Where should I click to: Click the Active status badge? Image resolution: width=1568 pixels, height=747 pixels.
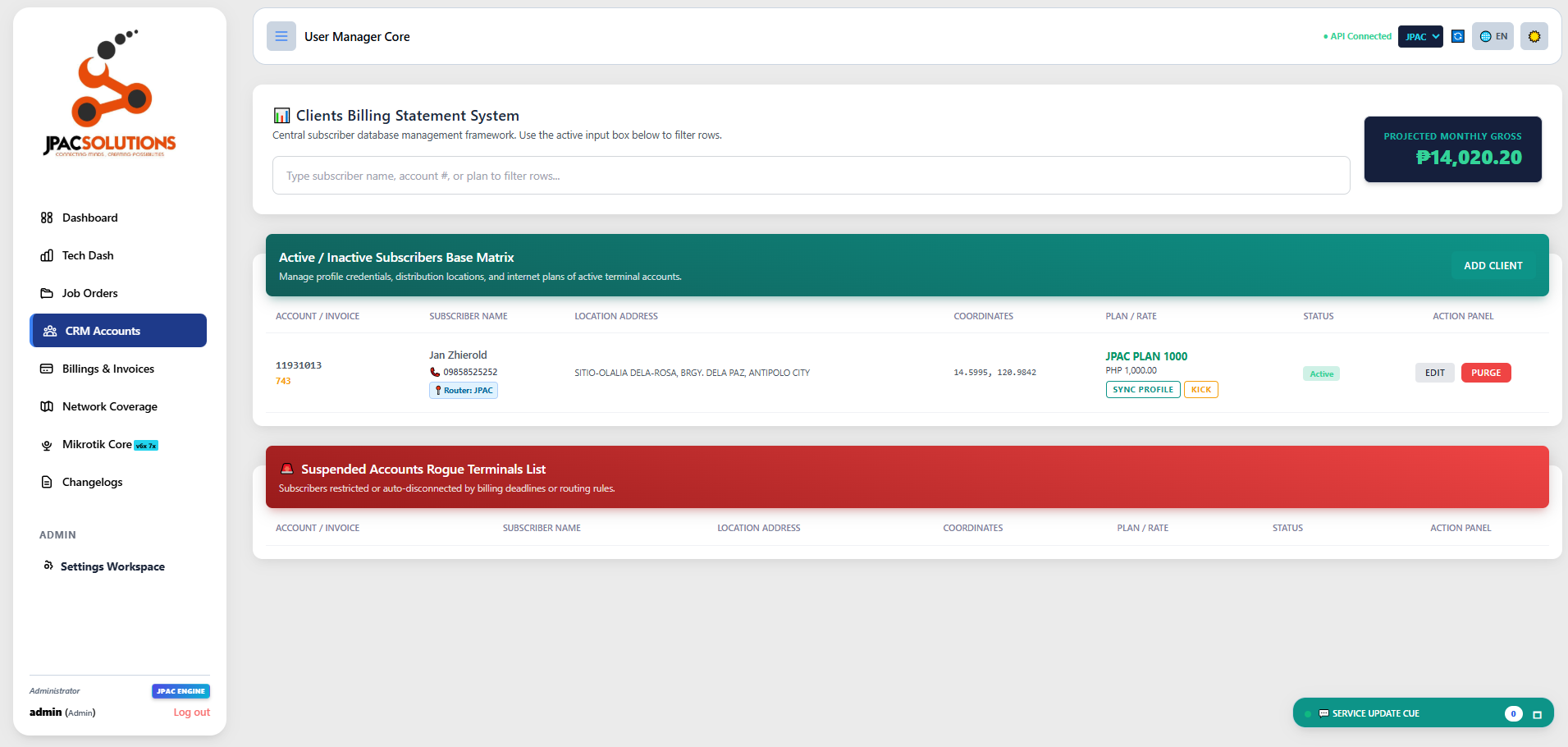1321,373
